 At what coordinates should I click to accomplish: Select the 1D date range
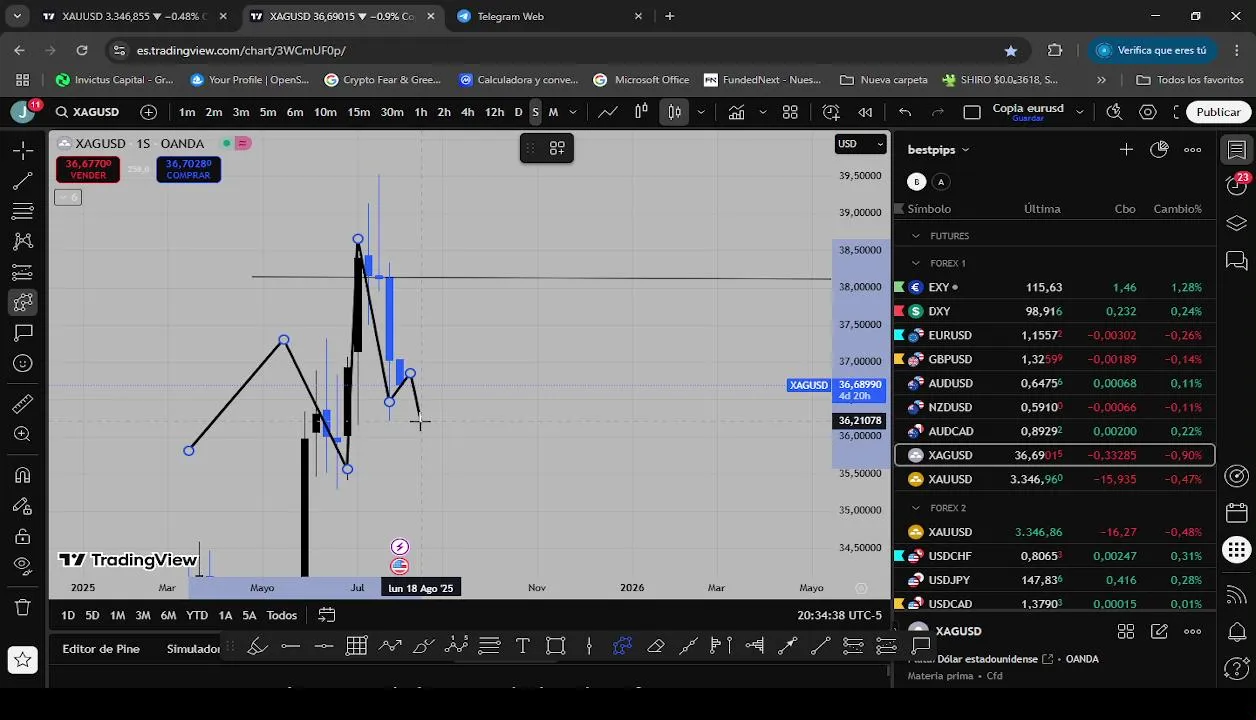point(68,615)
